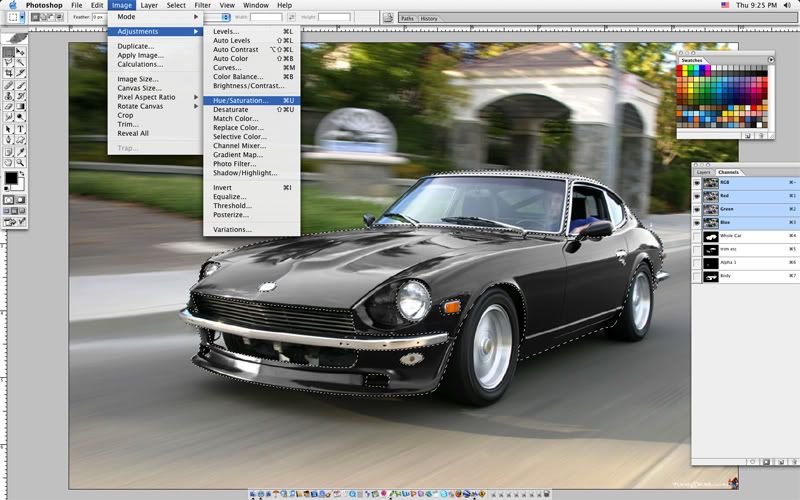Show the Whole Car channel

697,236
